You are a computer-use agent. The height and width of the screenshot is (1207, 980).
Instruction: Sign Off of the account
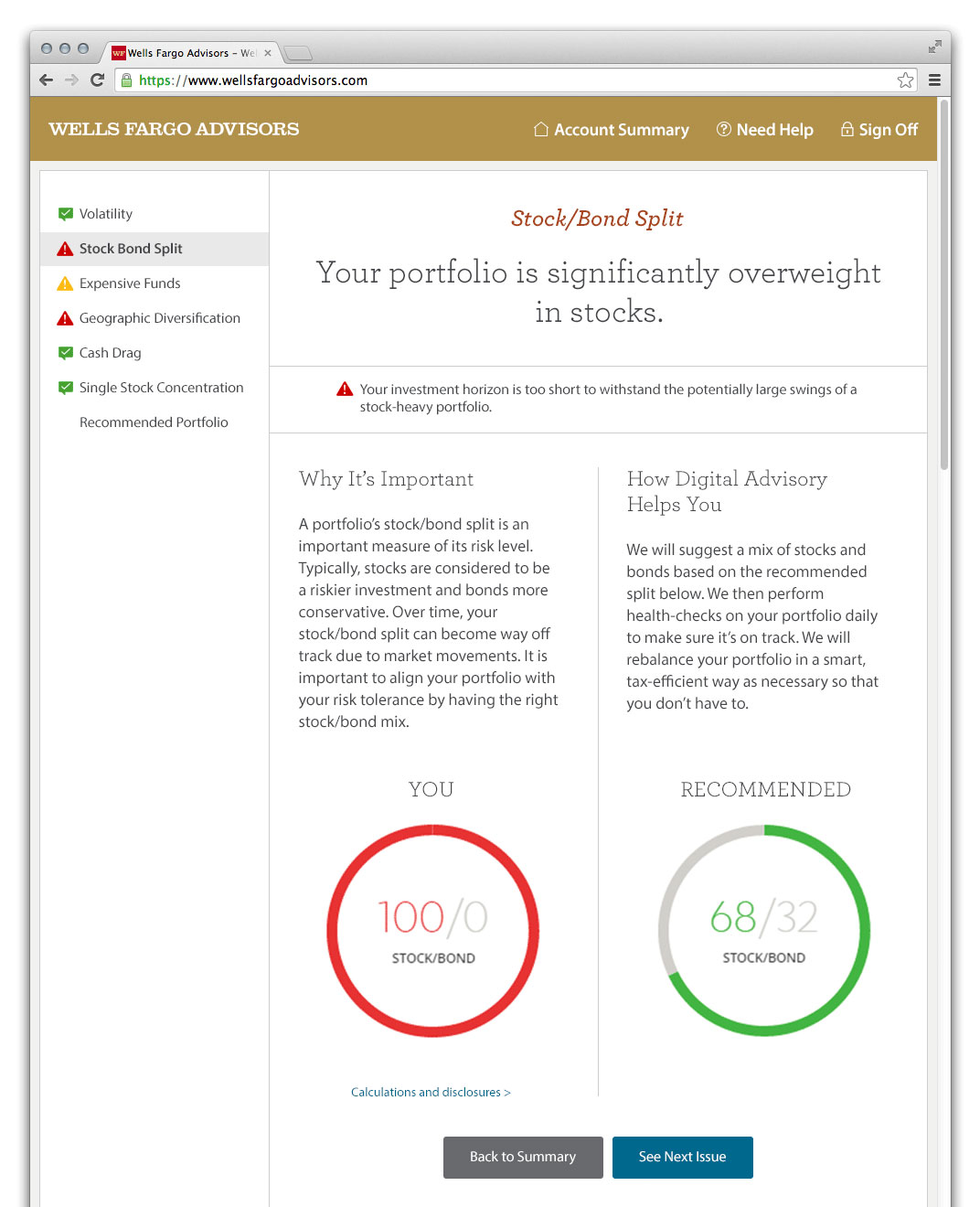pyautogui.click(x=889, y=130)
